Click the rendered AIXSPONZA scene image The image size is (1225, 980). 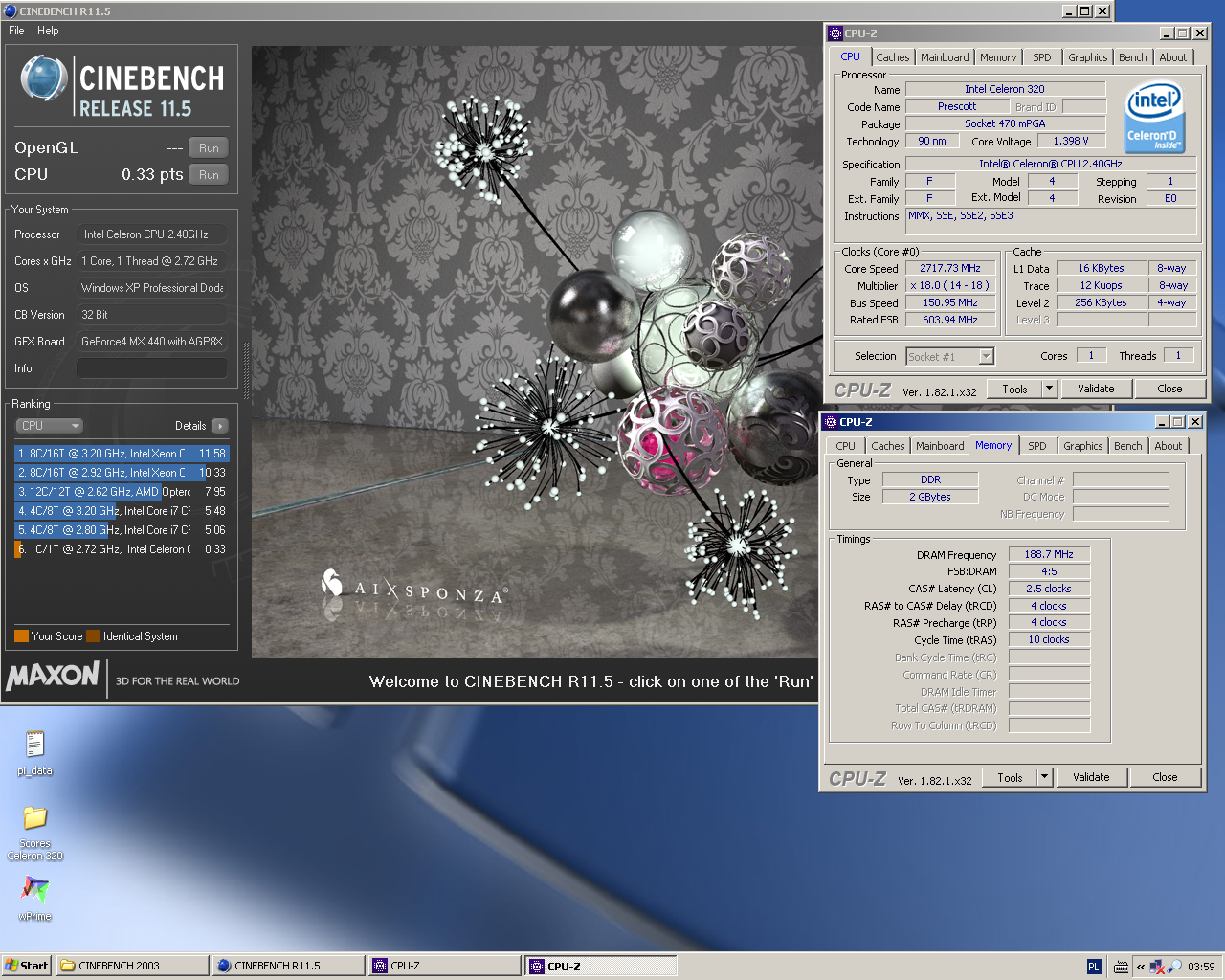535,352
